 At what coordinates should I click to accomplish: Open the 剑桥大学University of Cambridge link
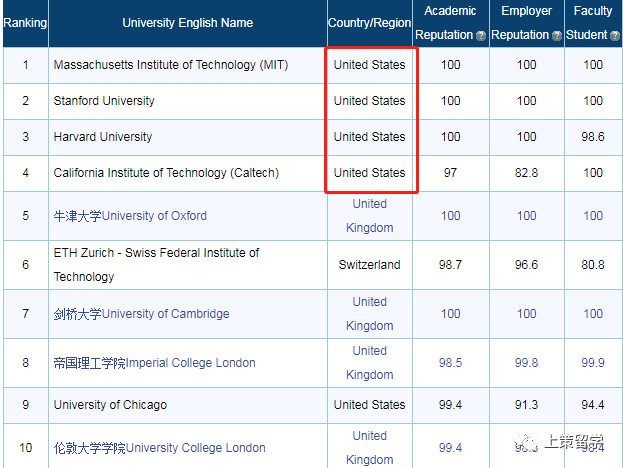click(x=141, y=314)
